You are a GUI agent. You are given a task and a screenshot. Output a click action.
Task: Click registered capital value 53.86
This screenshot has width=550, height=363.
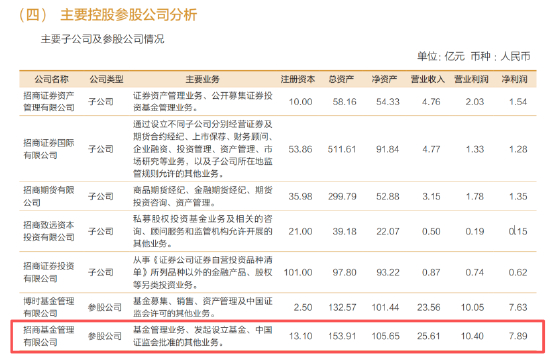pyautogui.click(x=300, y=149)
